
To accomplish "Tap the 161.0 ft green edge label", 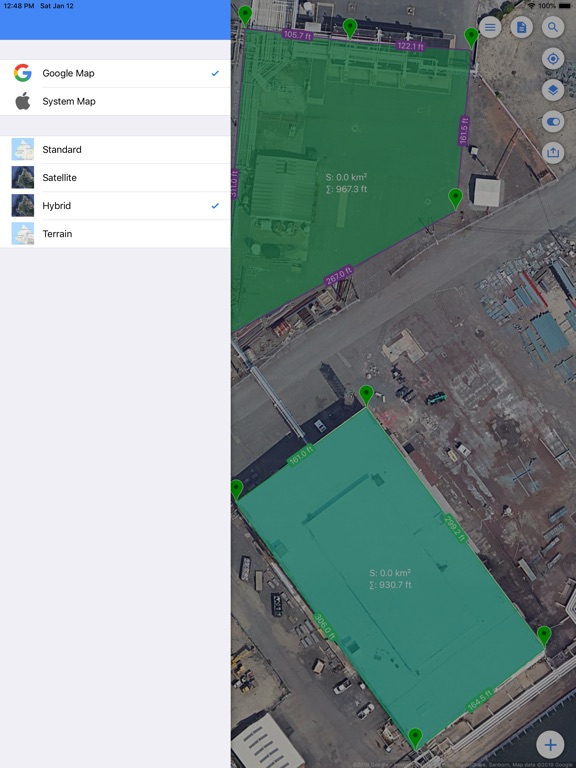I will pyautogui.click(x=300, y=456).
